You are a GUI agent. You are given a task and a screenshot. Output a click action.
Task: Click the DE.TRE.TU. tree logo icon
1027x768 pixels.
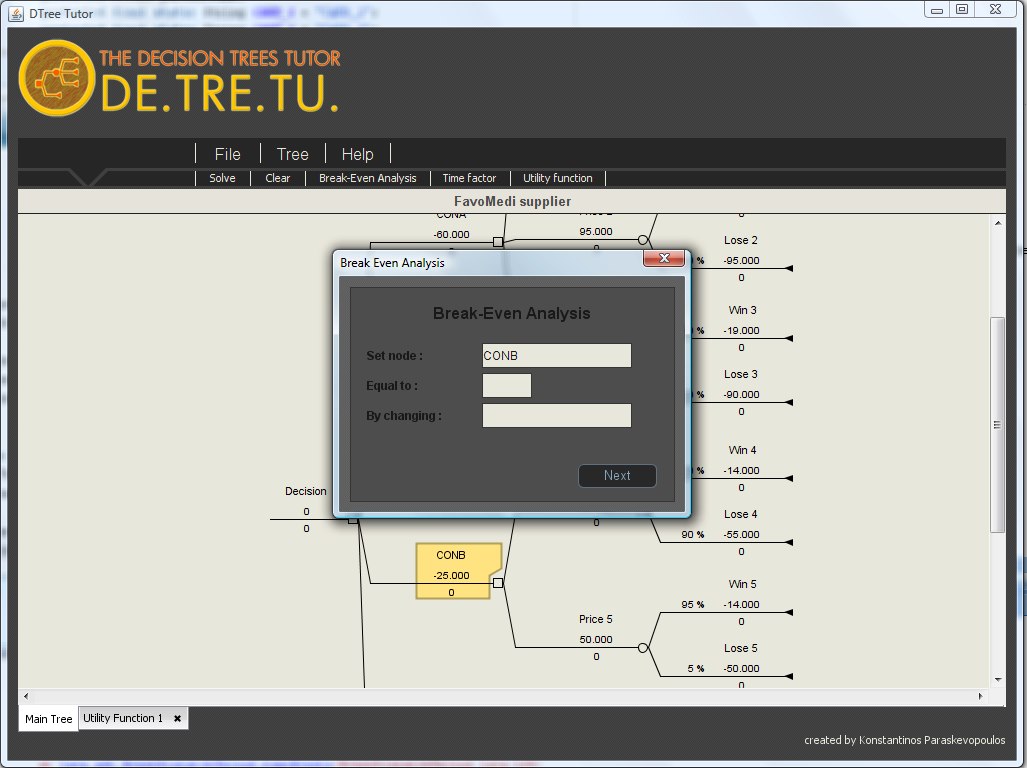coord(55,77)
